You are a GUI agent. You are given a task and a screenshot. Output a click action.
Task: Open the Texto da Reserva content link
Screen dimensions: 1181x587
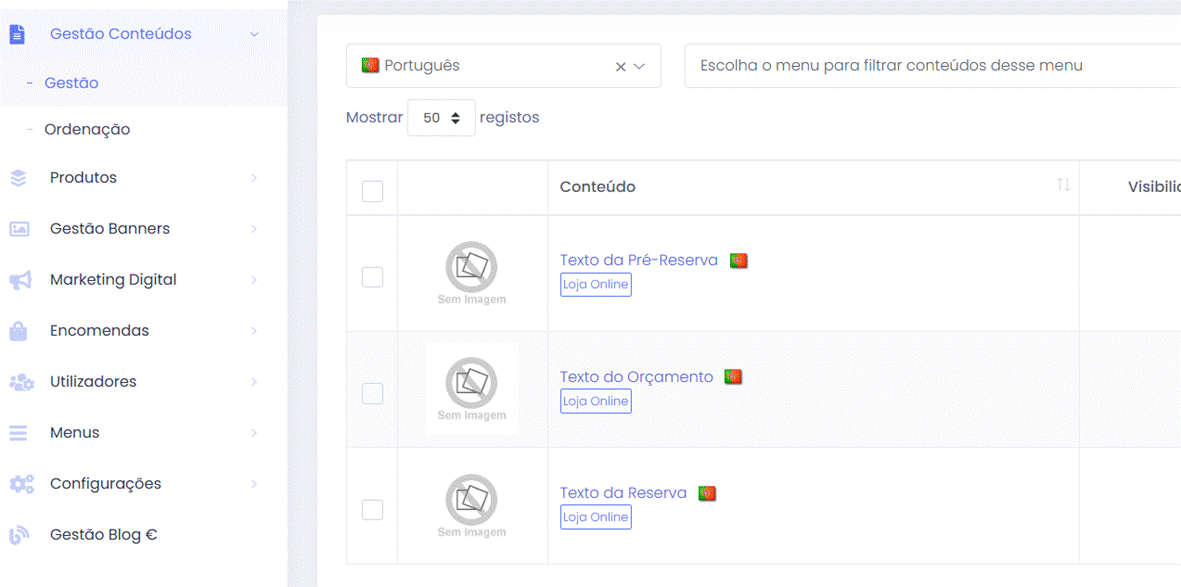point(623,493)
